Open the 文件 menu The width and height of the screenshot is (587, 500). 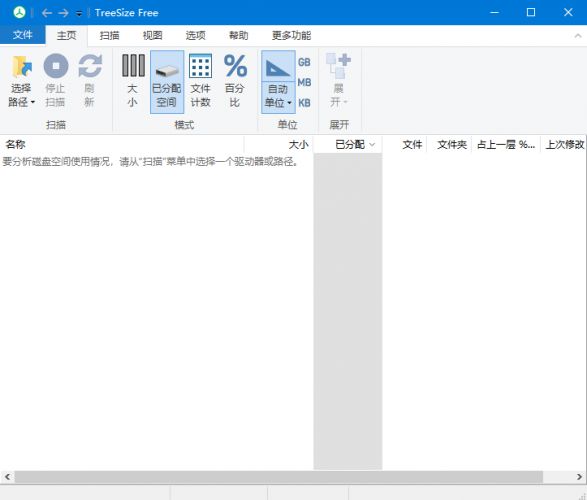[22, 35]
